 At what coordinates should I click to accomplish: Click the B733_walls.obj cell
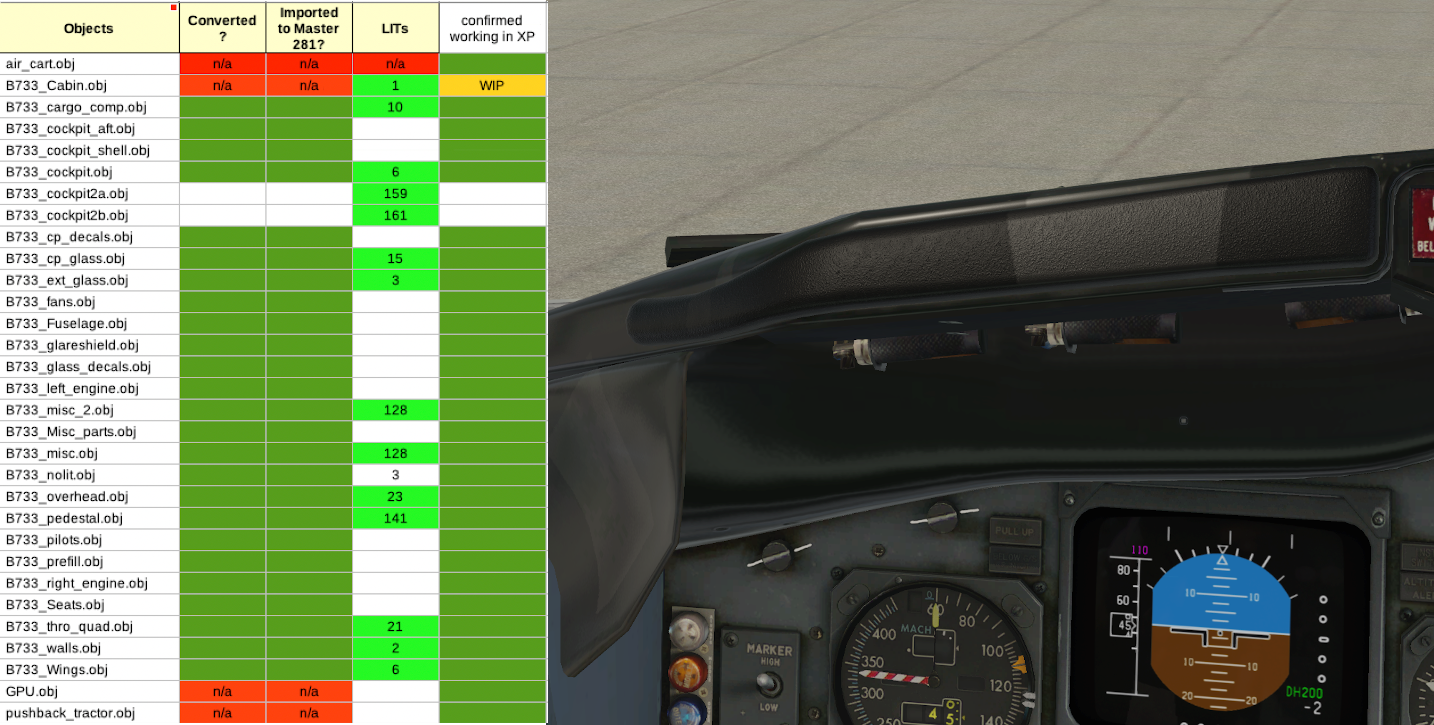[90, 648]
